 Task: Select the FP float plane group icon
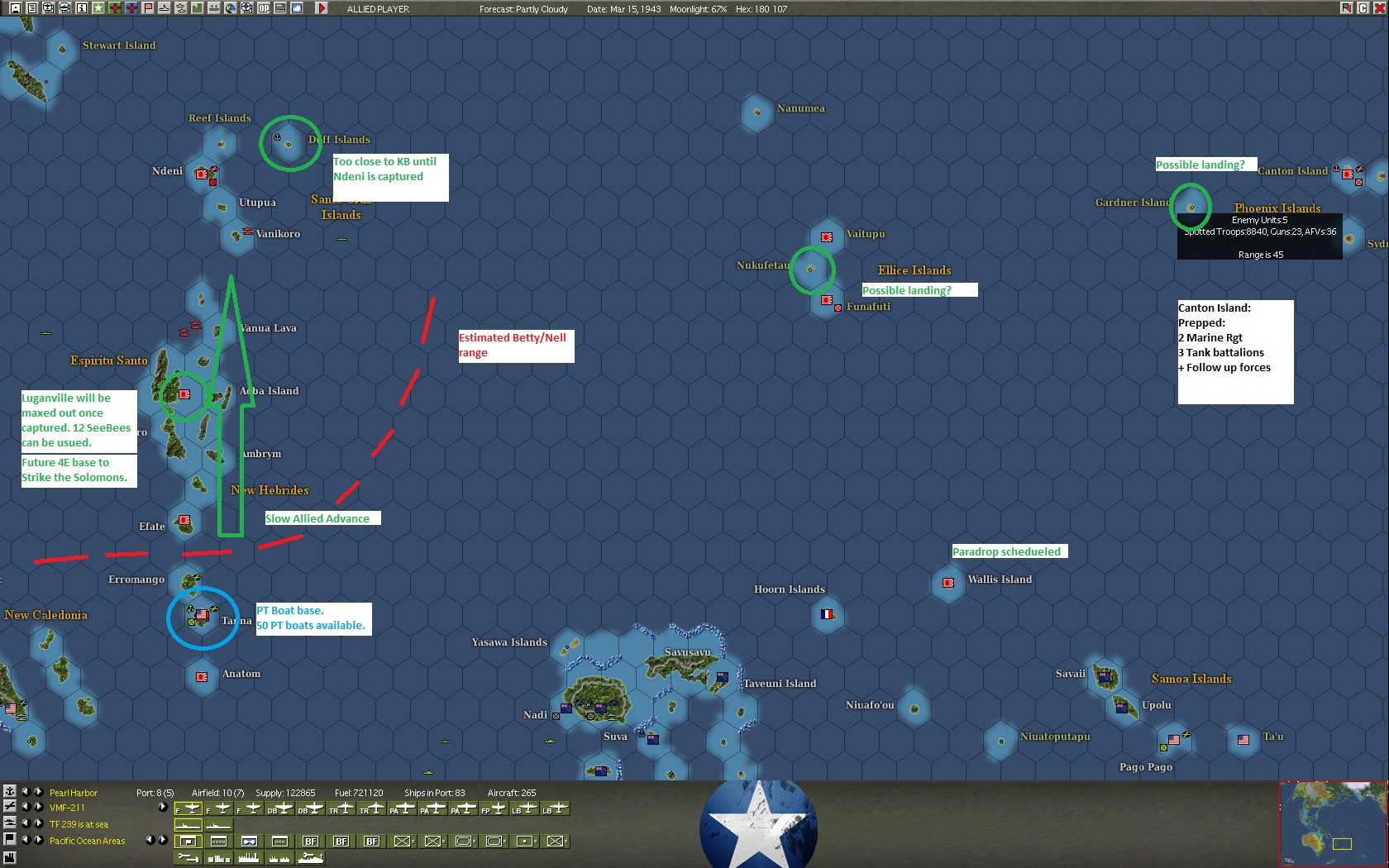coord(494,808)
